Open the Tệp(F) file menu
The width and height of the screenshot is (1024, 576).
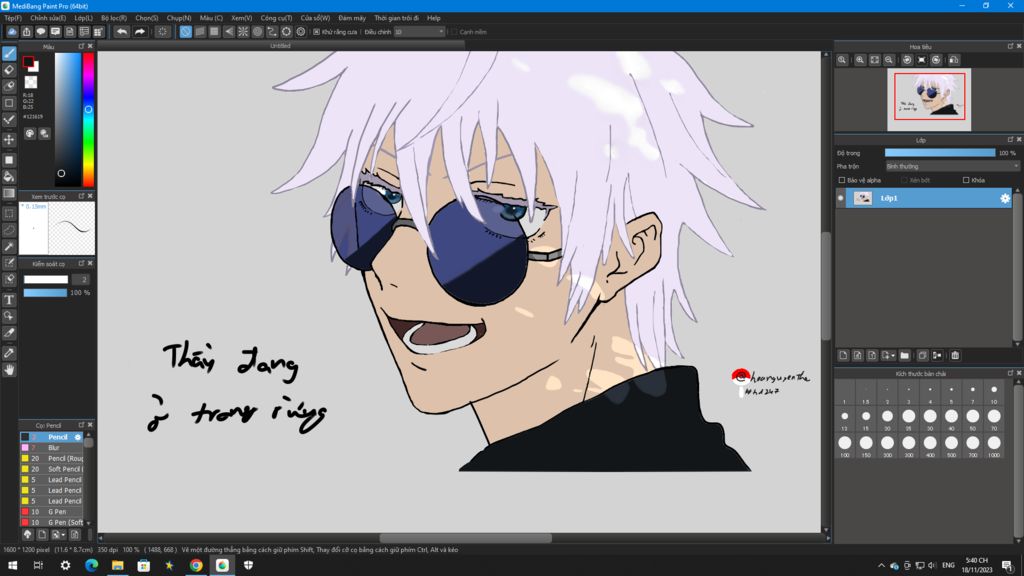12,18
